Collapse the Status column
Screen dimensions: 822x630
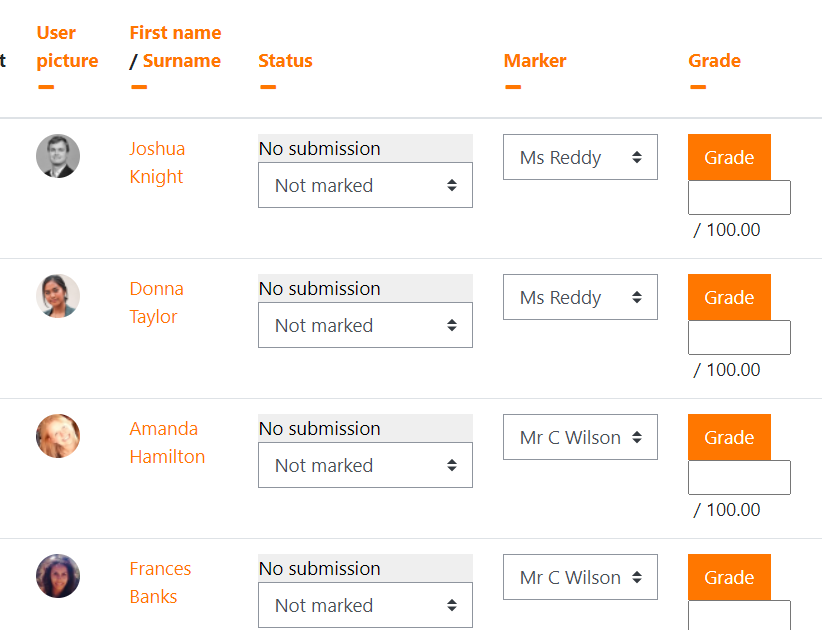tap(268, 87)
